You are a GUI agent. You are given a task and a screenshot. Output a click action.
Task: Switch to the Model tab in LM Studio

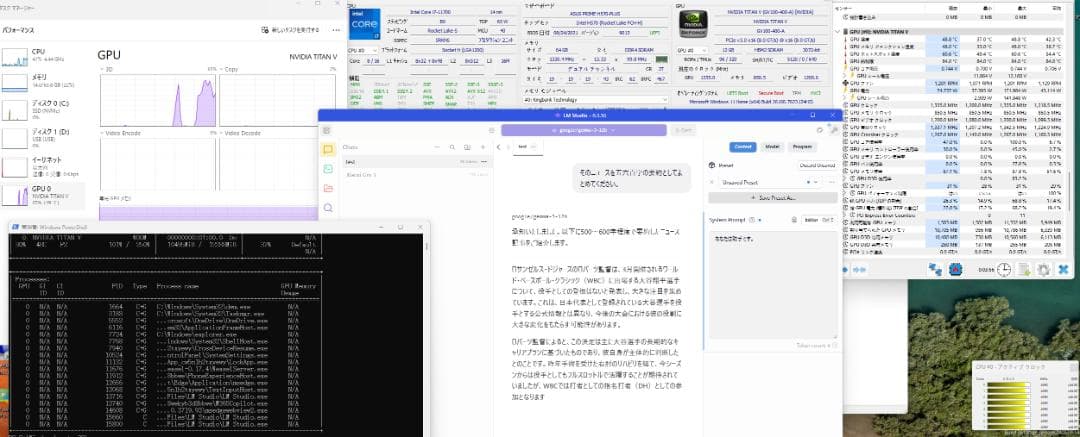coord(773,147)
